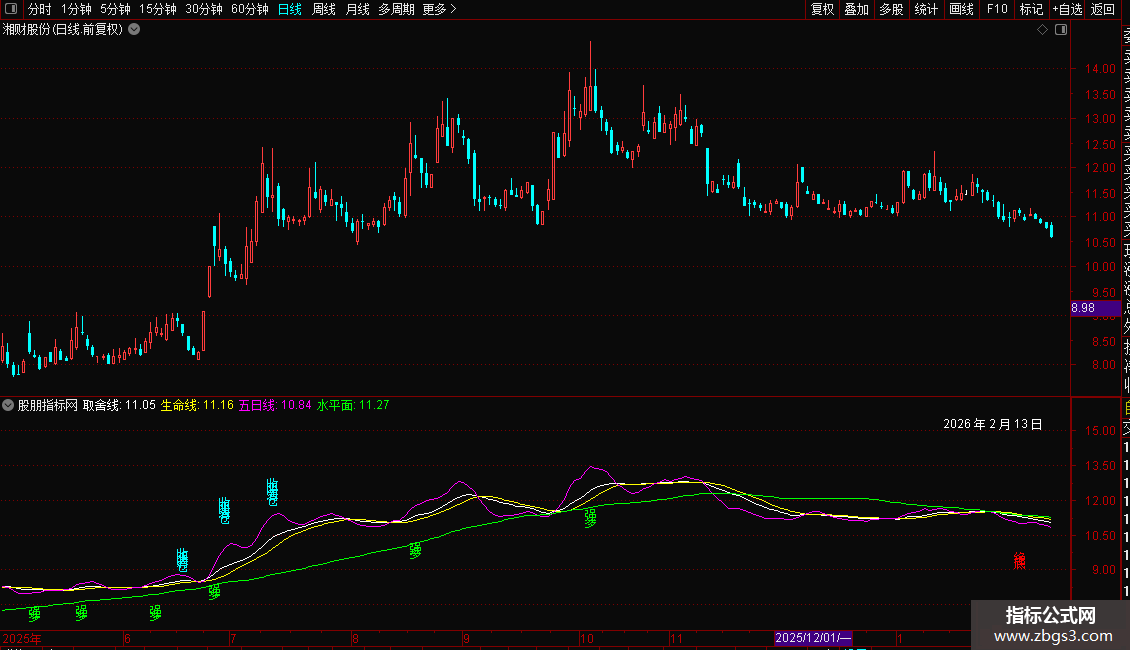Click the 标记 mark button
The width and height of the screenshot is (1130, 650).
1031,9
